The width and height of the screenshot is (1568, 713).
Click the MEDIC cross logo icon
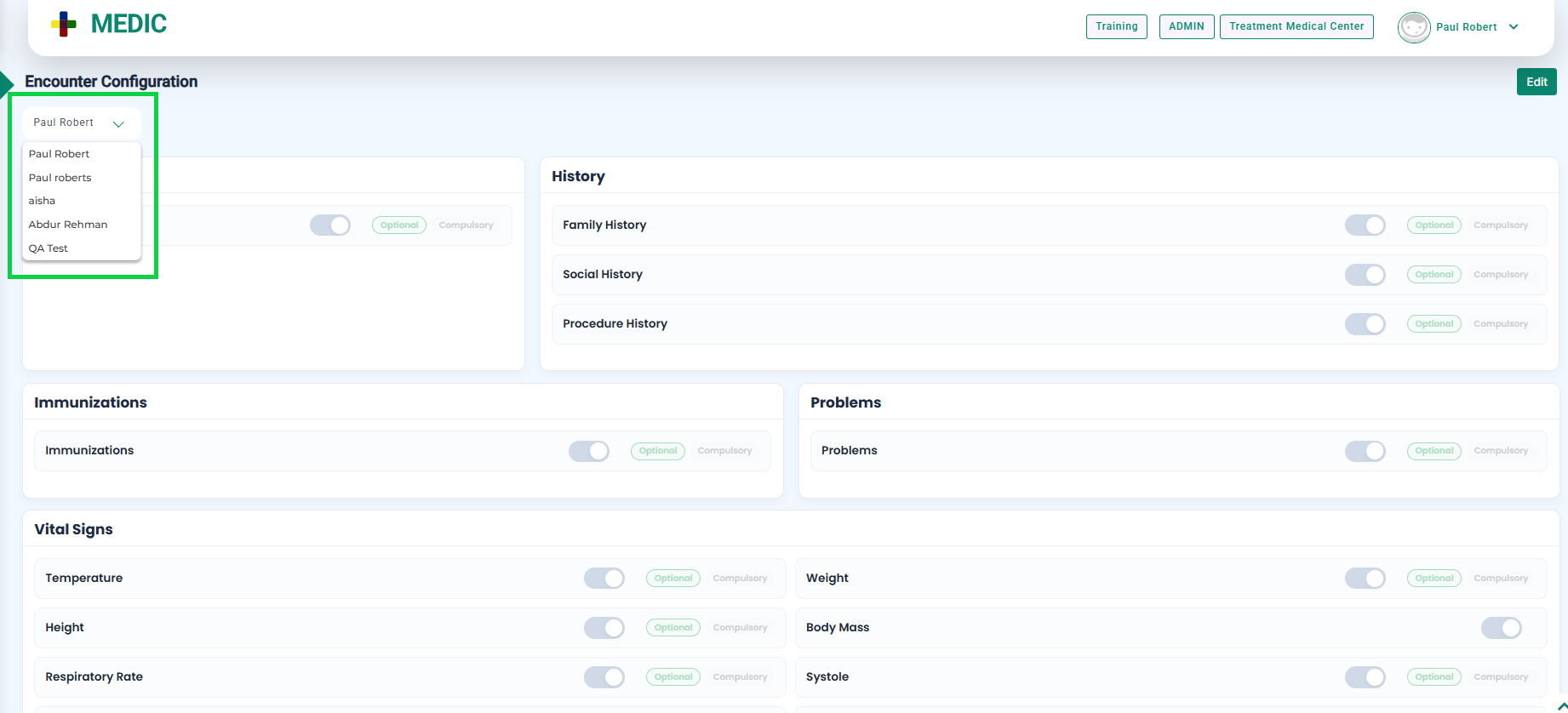coord(64,25)
